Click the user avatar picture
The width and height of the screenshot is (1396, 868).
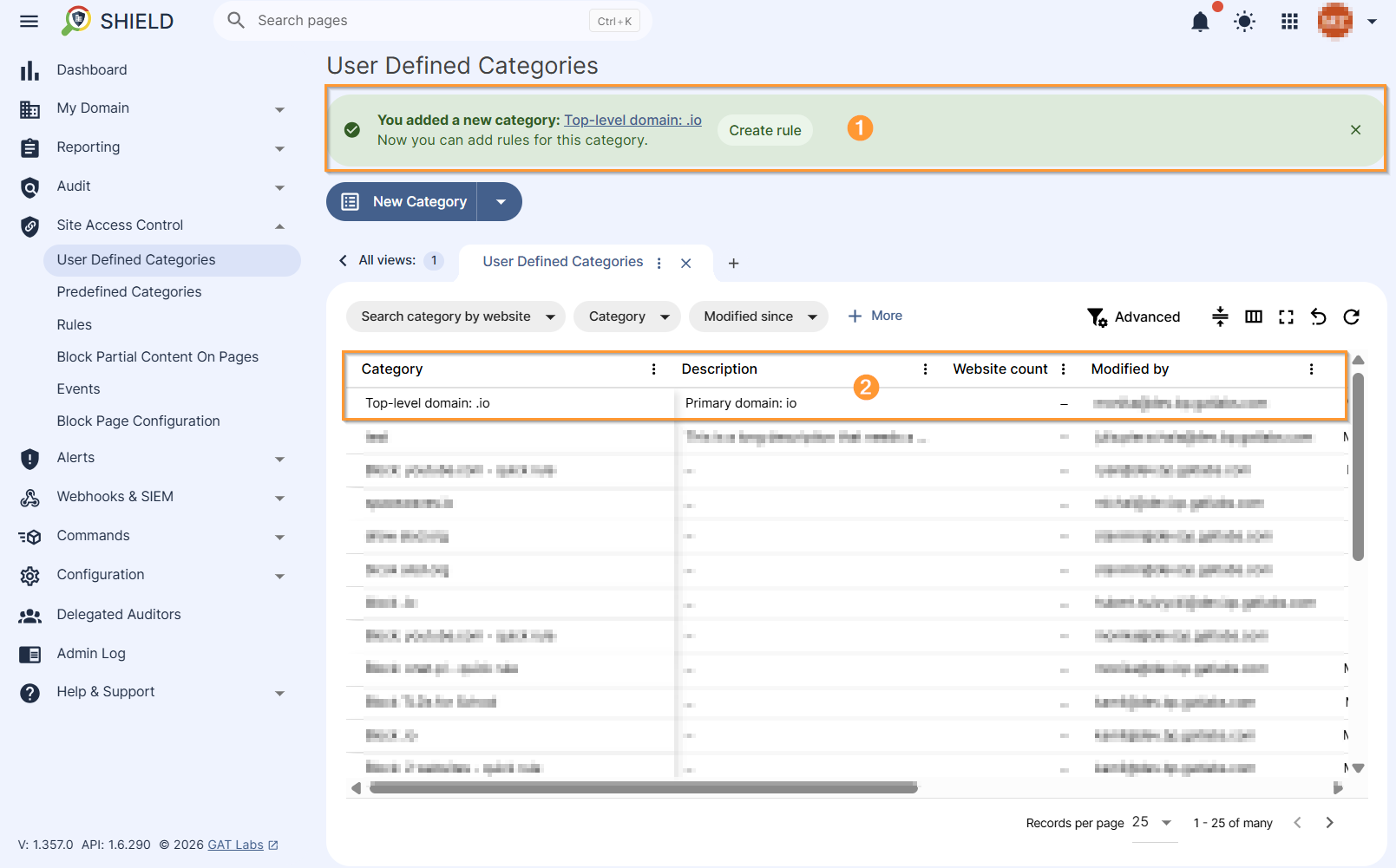pyautogui.click(x=1335, y=21)
